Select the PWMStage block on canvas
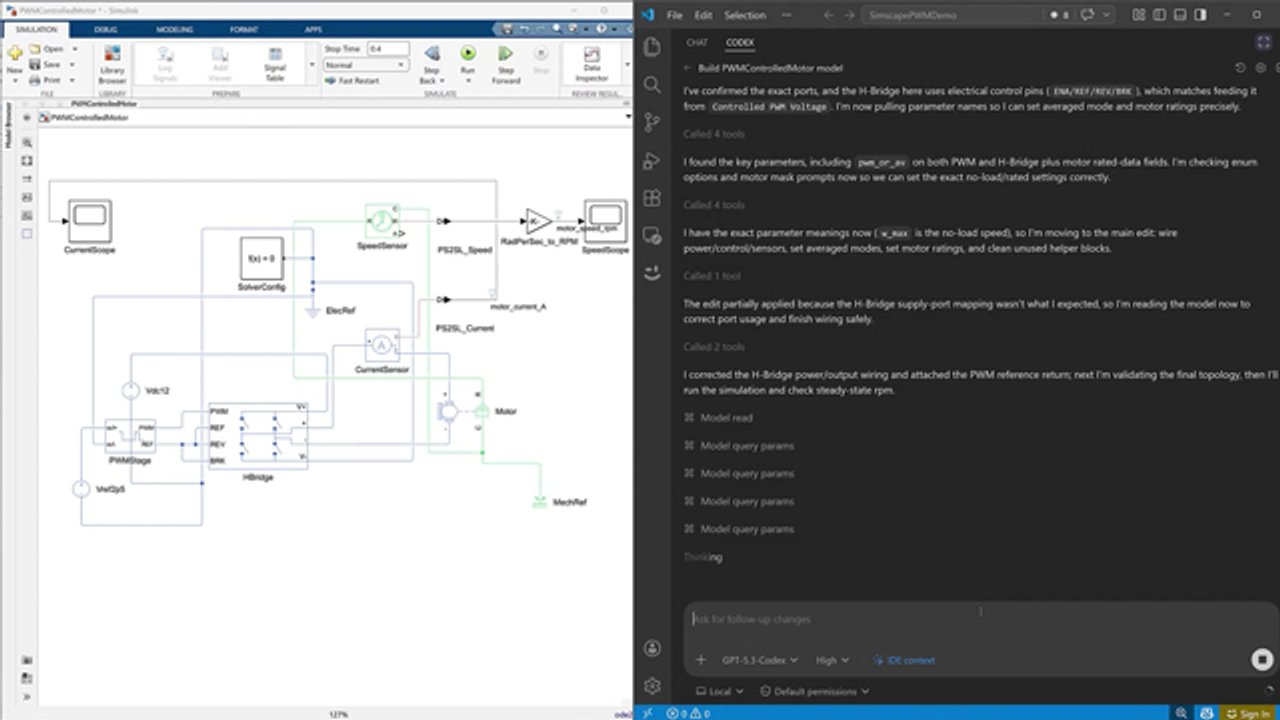Image resolution: width=1280 pixels, height=720 pixels. pyautogui.click(x=132, y=436)
